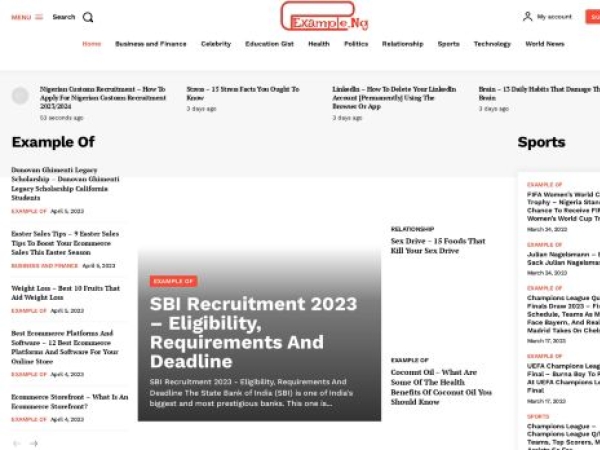Navigate to Education Gist section
Screen dimensions: 600x450
pyautogui.click(x=269, y=44)
